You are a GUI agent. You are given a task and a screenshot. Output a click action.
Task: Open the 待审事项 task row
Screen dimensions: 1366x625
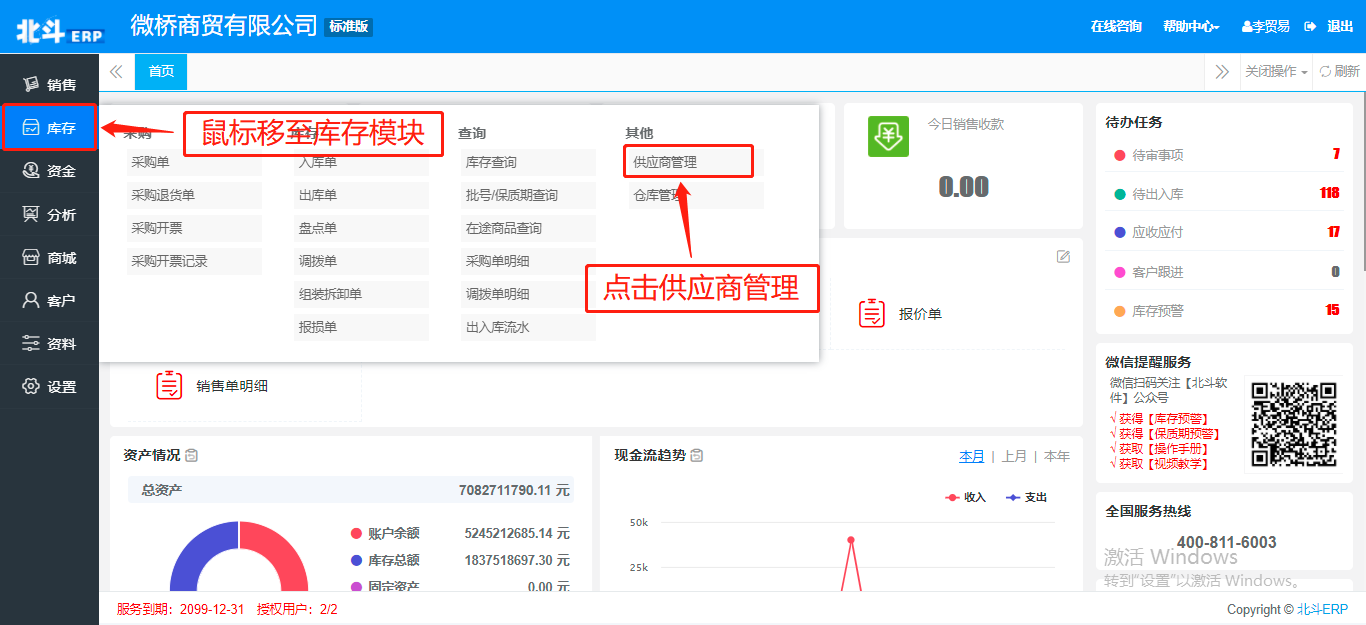tap(1226, 155)
